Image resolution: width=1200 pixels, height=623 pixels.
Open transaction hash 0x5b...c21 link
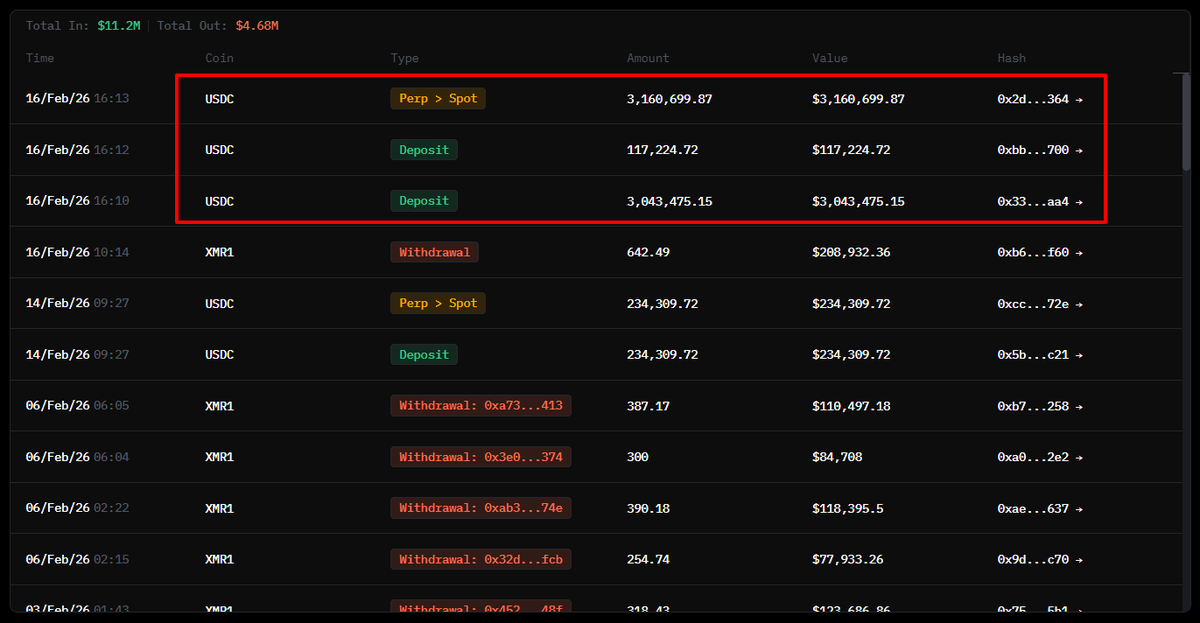point(1039,354)
